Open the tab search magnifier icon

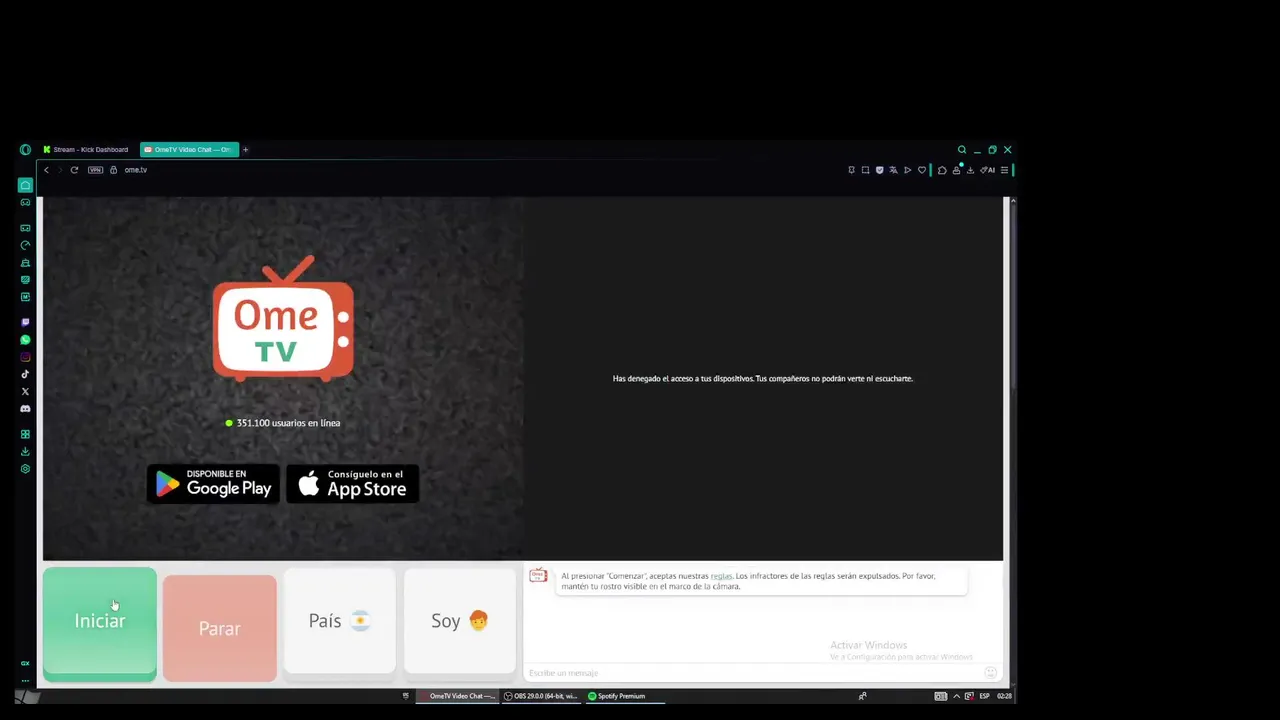pyautogui.click(x=962, y=150)
